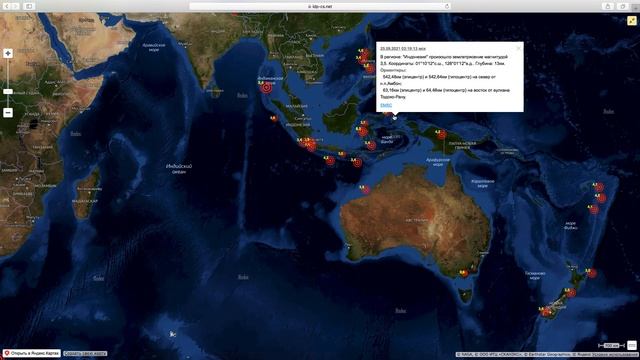
Task: Open the map layers switcher
Action: click(632, 345)
